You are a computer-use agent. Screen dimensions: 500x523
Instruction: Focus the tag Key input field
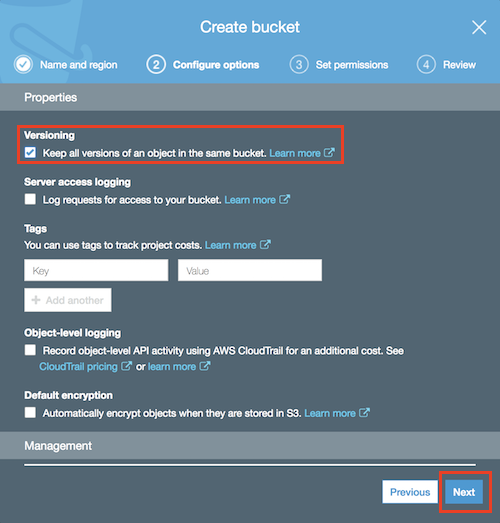pos(96,270)
